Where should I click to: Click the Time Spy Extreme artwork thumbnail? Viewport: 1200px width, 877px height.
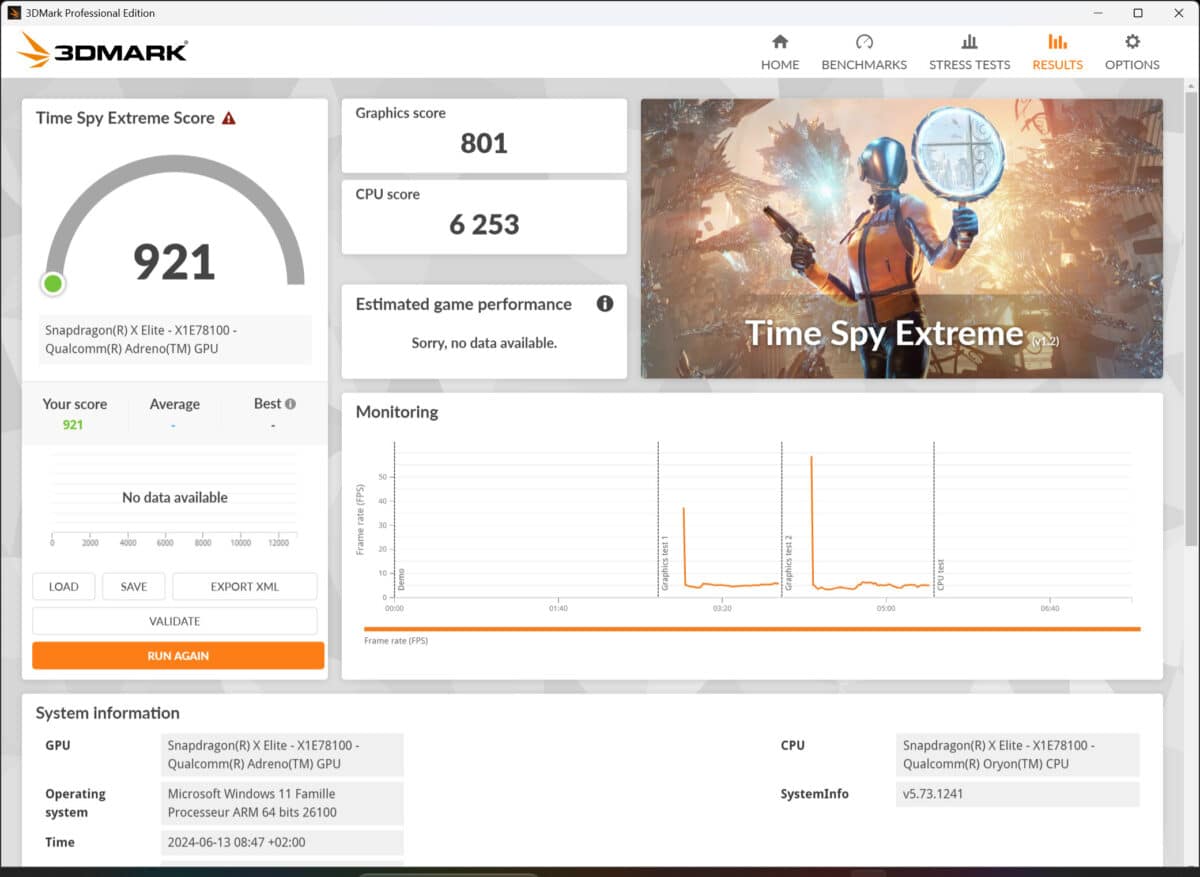pyautogui.click(x=902, y=238)
